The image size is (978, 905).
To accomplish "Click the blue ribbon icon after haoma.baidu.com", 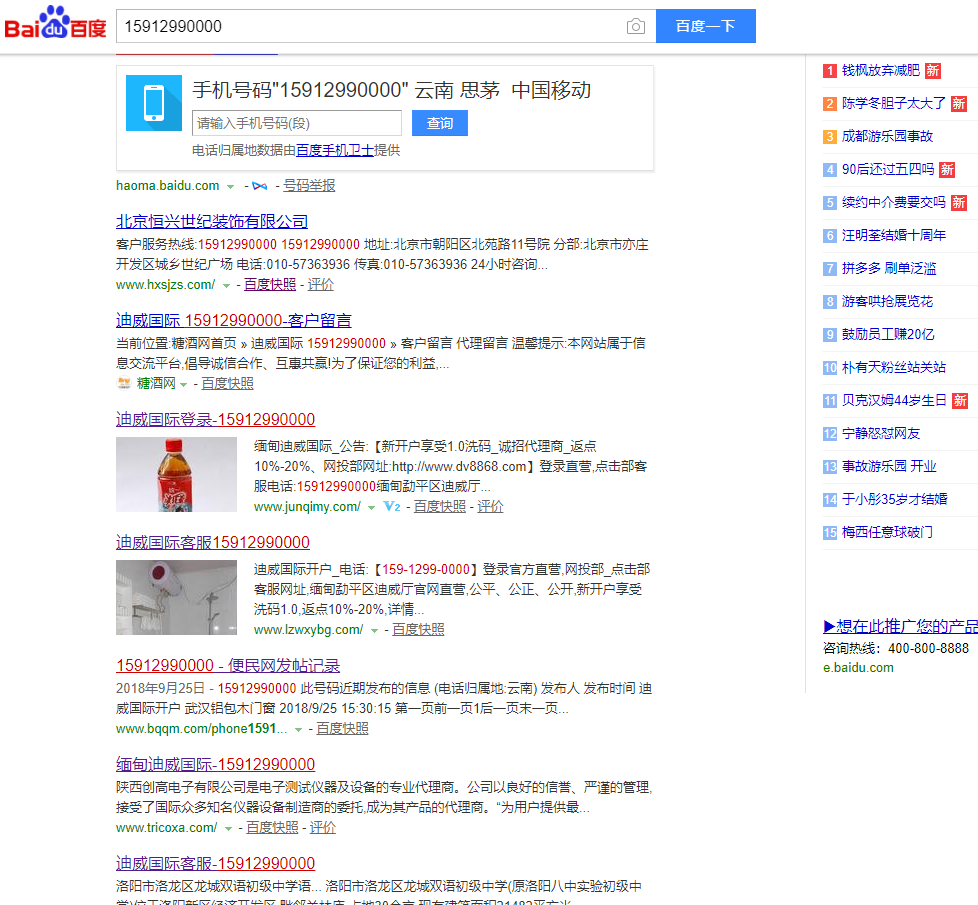I will pos(259,186).
